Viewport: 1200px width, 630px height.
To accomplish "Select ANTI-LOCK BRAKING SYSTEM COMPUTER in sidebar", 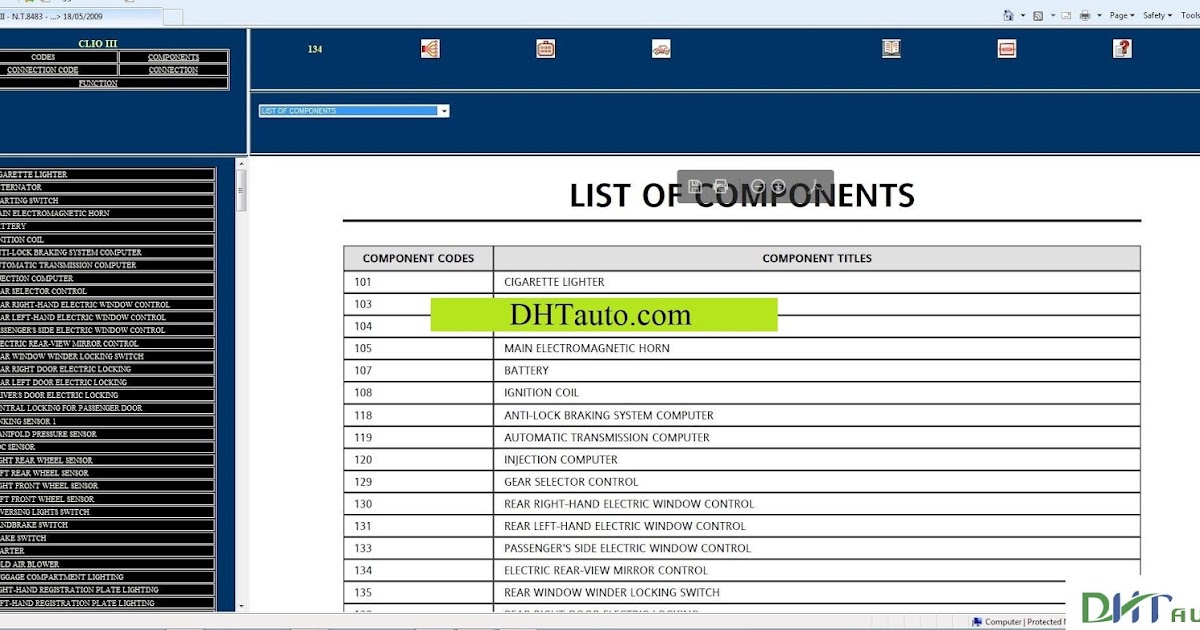I will tap(107, 252).
